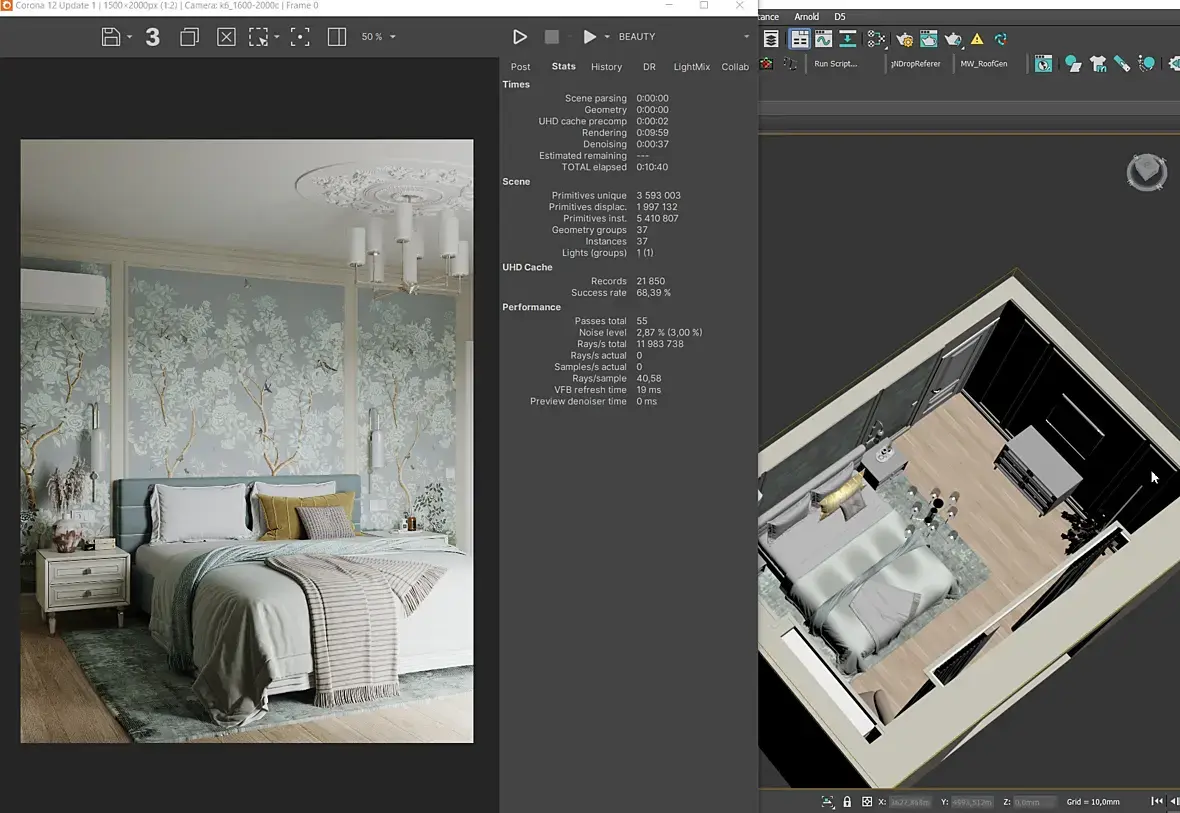Click the copy to clipboard icon in VFB
The height and width of the screenshot is (813, 1180).
pyautogui.click(x=189, y=37)
